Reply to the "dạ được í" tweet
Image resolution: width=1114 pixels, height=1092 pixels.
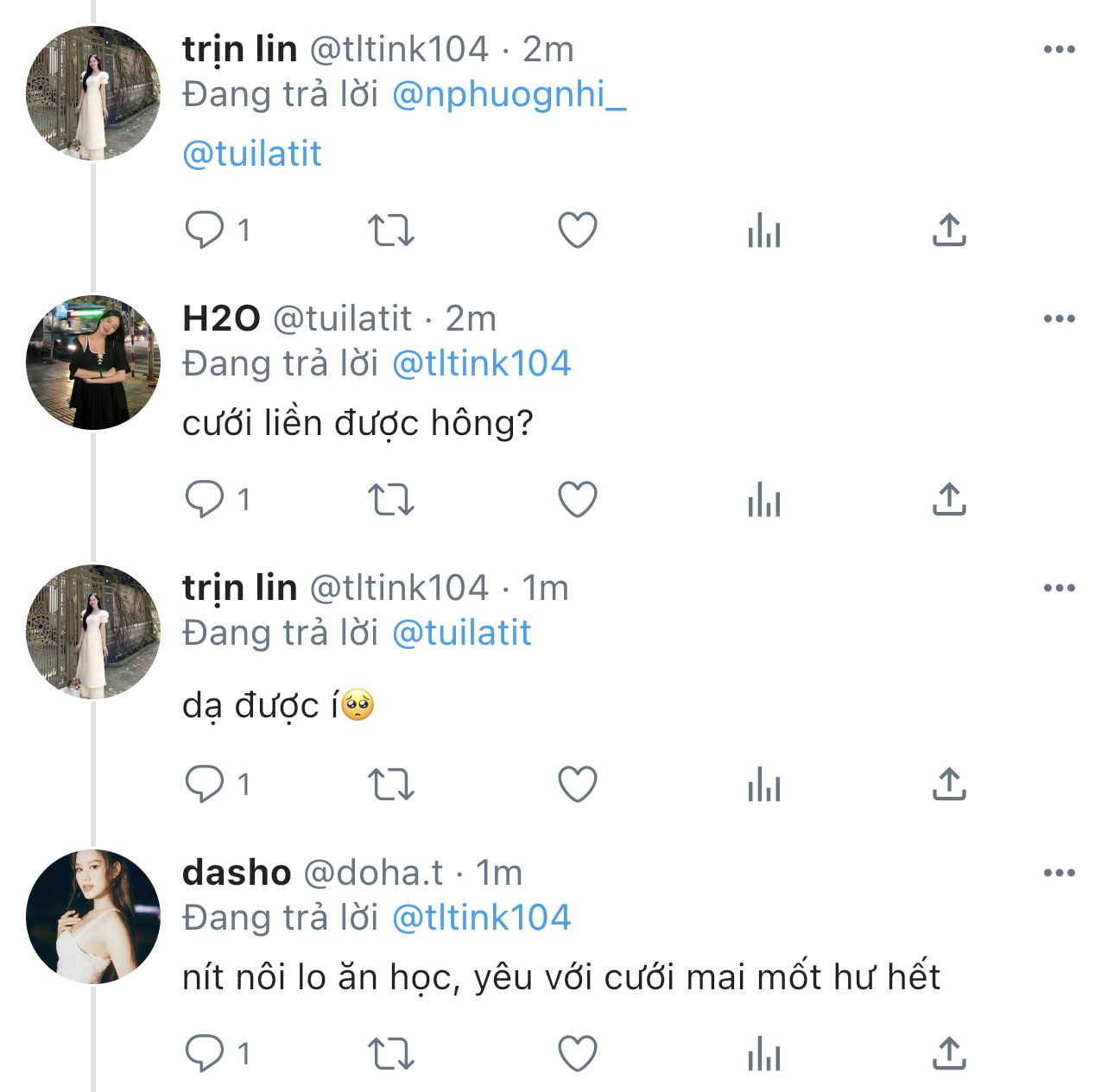pyautogui.click(x=205, y=785)
